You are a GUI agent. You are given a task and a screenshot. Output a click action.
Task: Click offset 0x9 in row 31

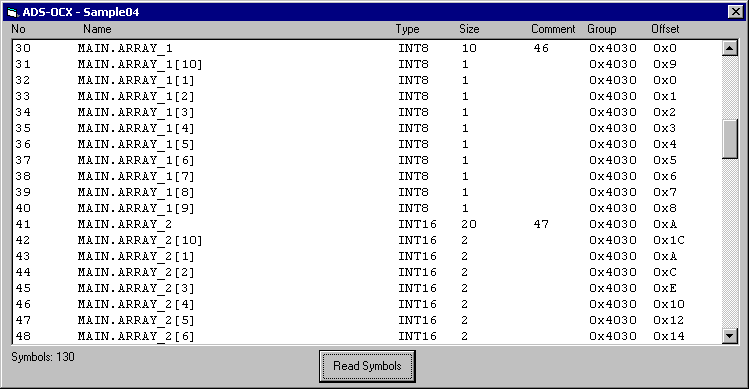(665, 64)
